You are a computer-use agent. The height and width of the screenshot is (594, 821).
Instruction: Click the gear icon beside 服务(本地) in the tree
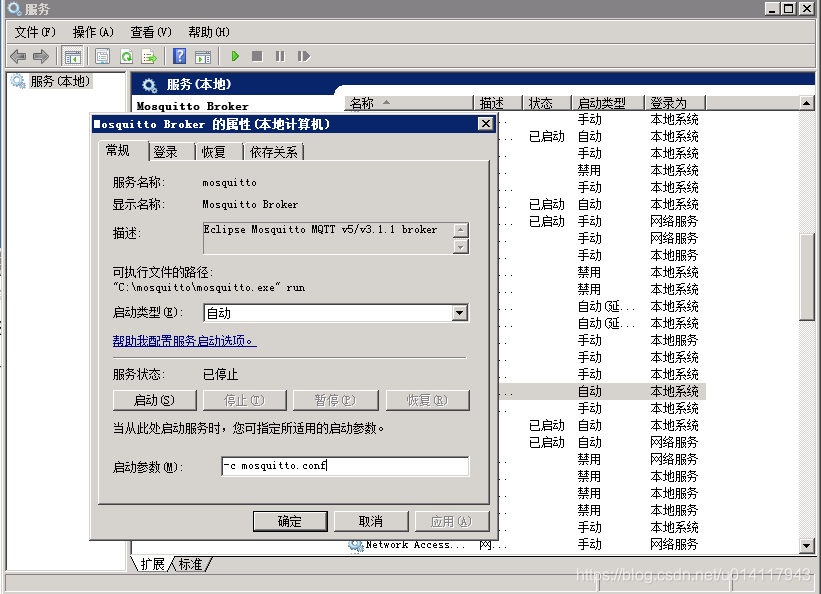coord(18,82)
